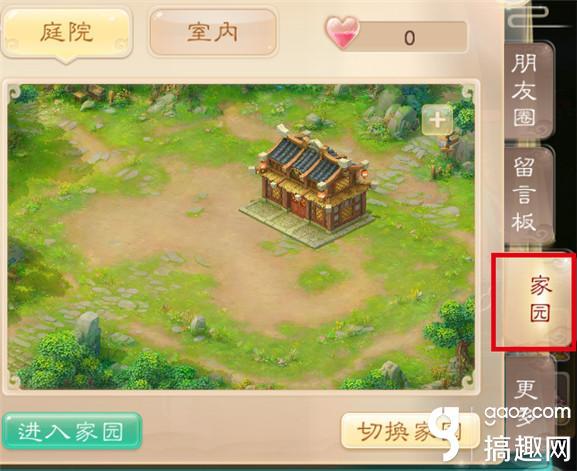Switch to the 室内 indoor tab
The image size is (577, 471).
(213, 33)
